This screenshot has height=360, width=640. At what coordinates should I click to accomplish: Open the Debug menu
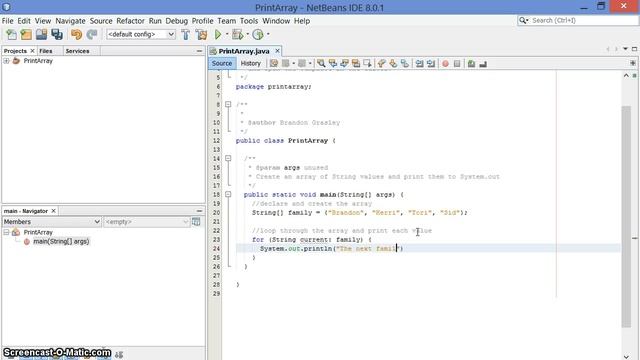[176, 21]
